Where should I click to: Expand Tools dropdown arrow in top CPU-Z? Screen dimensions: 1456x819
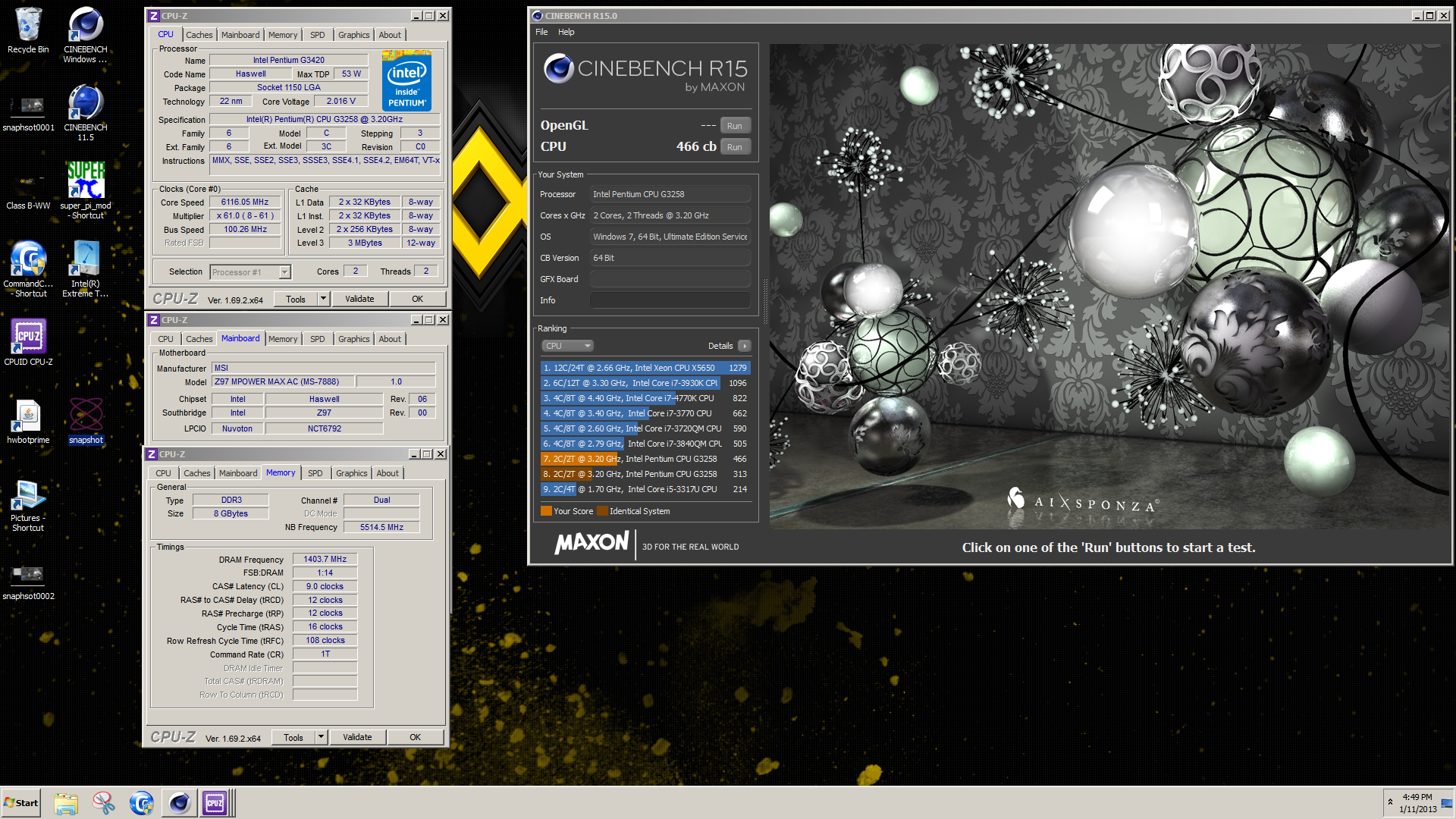[323, 299]
